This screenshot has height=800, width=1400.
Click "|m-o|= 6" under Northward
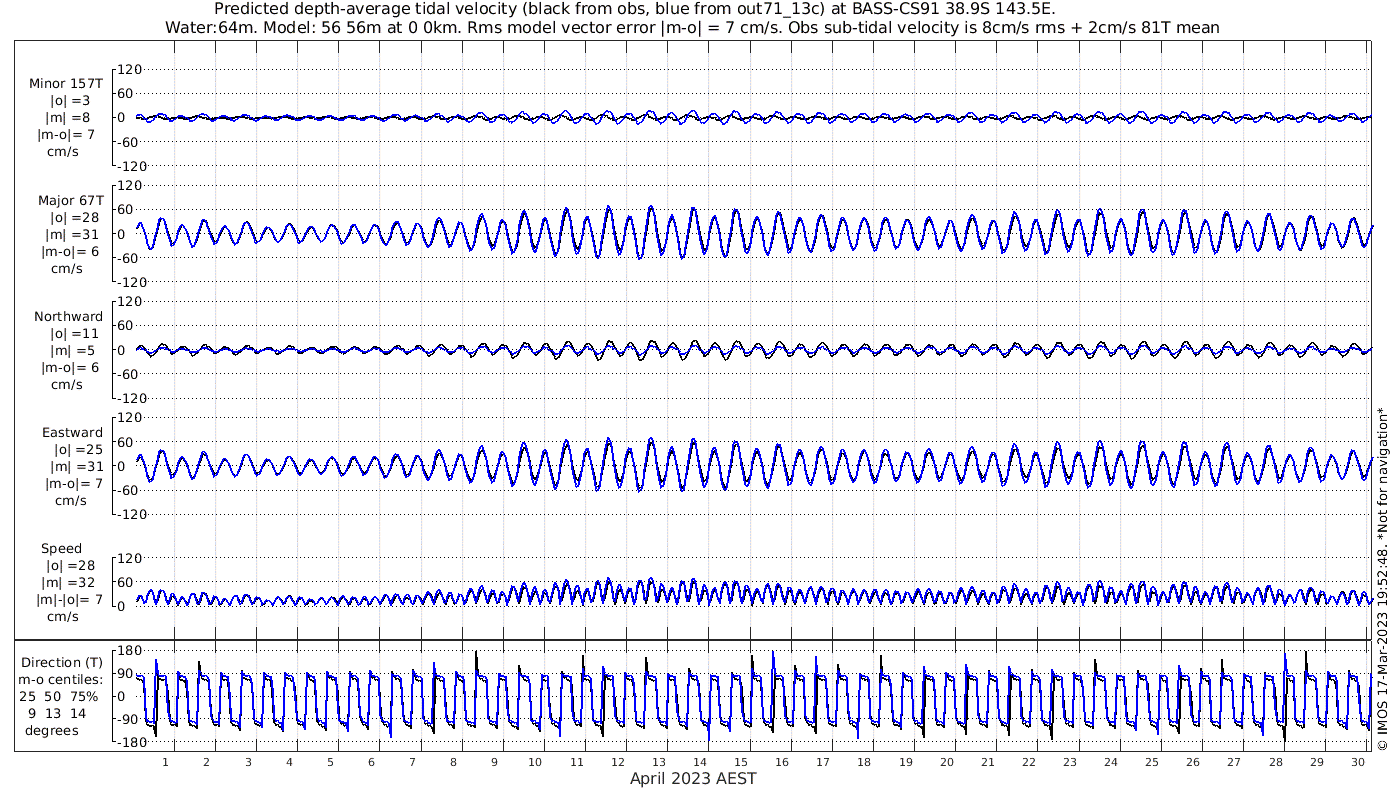[x=71, y=367]
